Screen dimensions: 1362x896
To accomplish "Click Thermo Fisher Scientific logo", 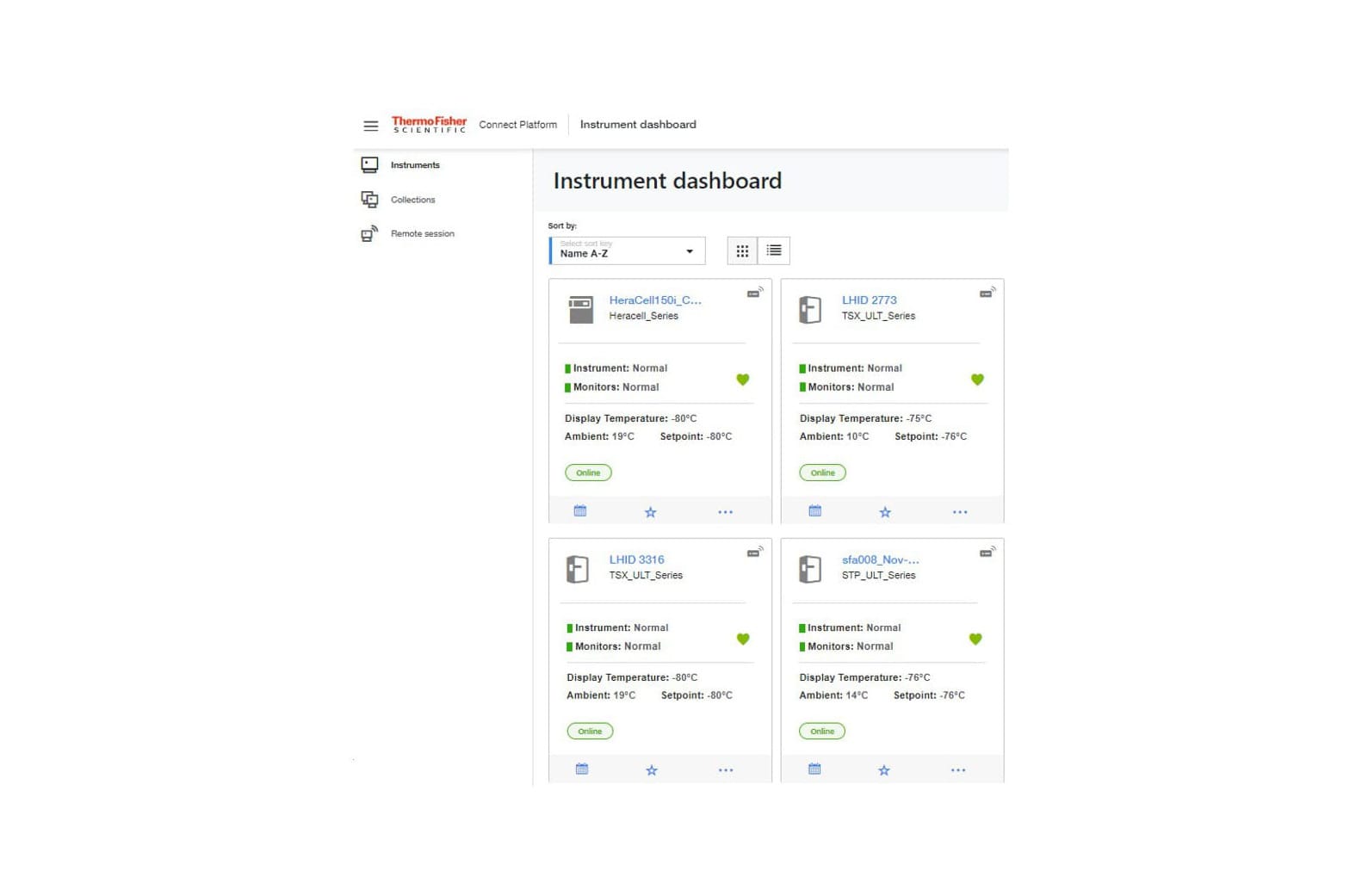I will point(429,125).
